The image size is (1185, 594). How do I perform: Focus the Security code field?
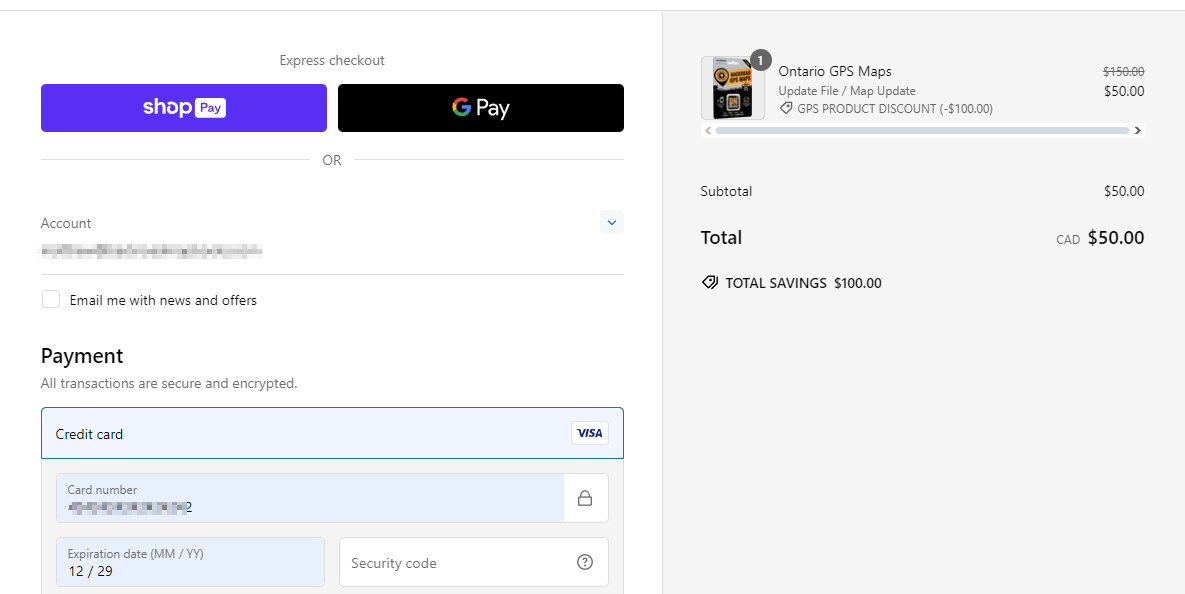pyautogui.click(x=474, y=562)
